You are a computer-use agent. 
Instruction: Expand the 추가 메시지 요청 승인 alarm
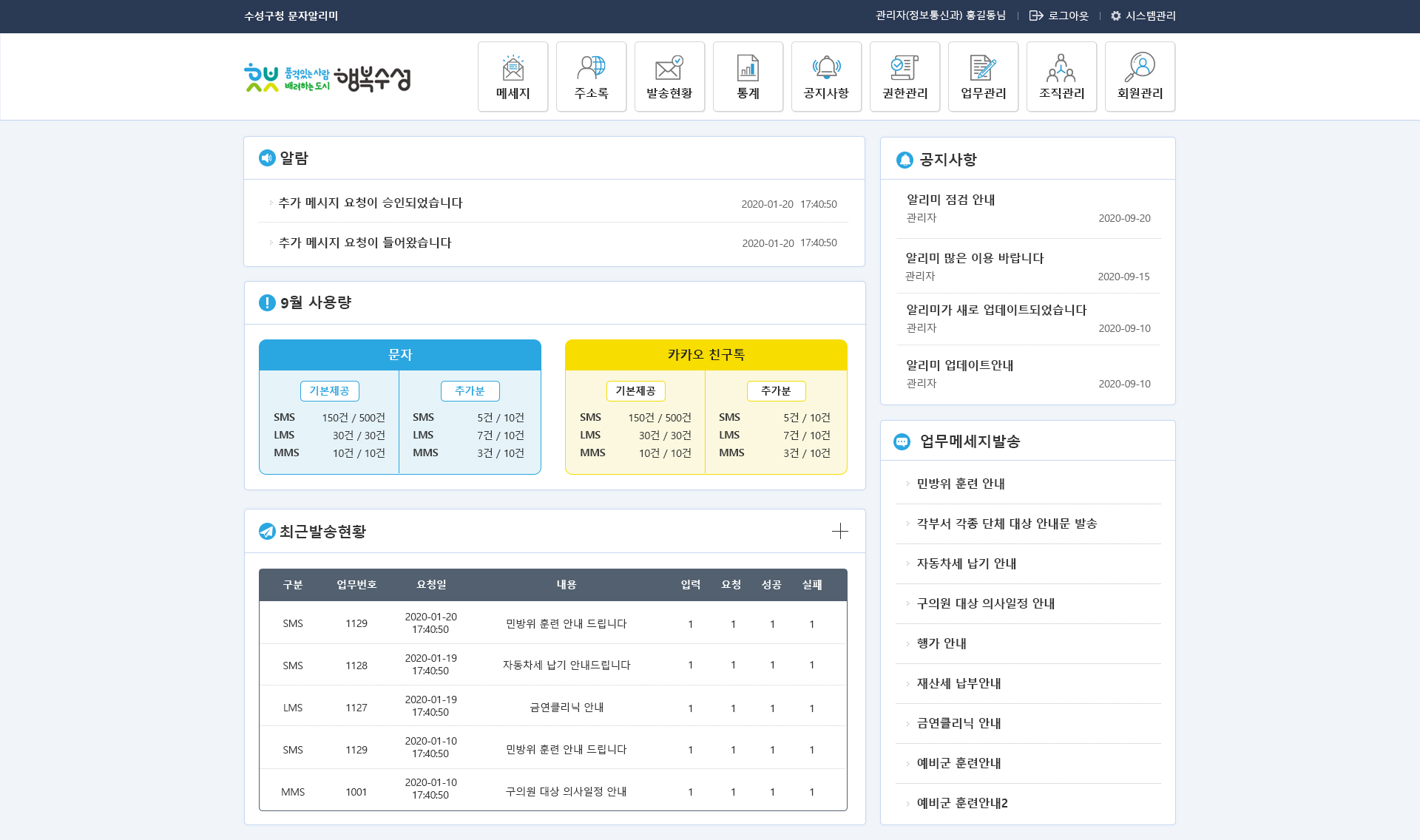[x=370, y=203]
